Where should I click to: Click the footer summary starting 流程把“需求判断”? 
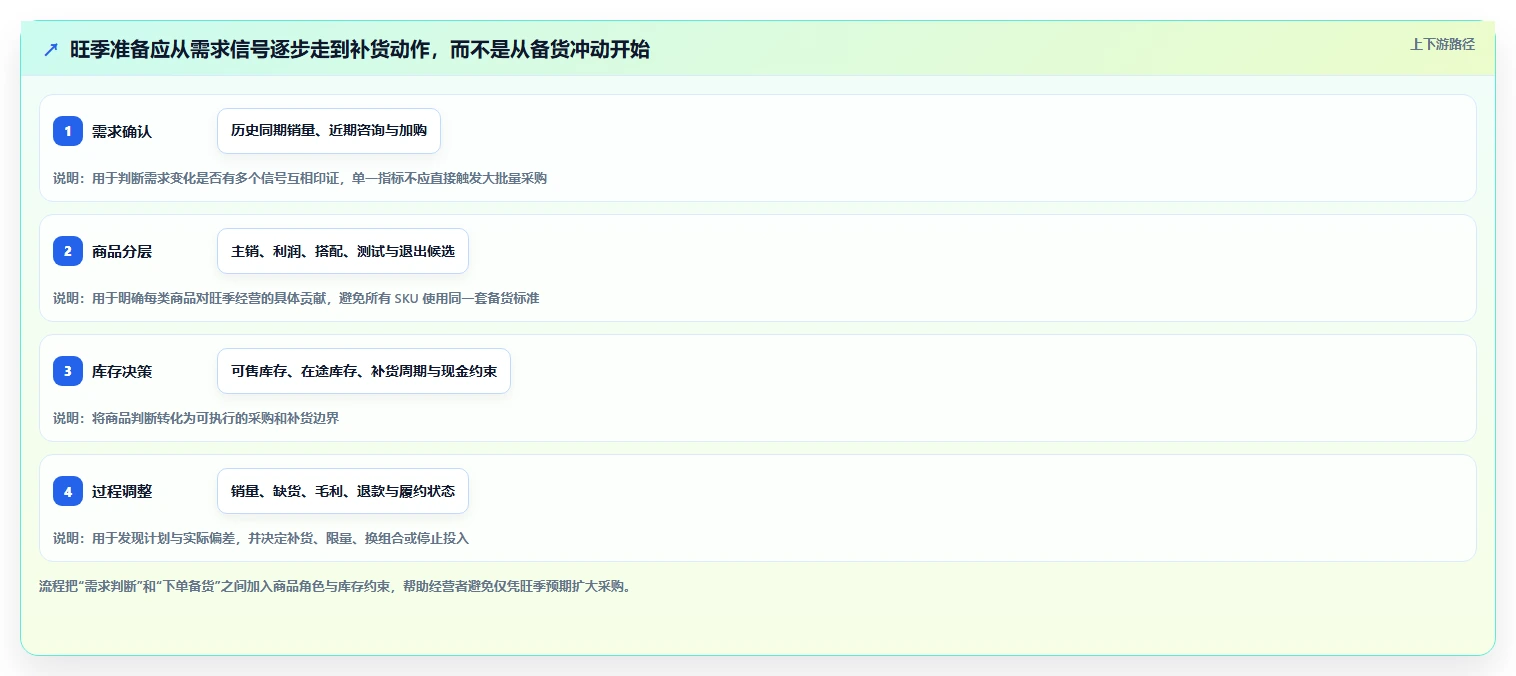335,586
